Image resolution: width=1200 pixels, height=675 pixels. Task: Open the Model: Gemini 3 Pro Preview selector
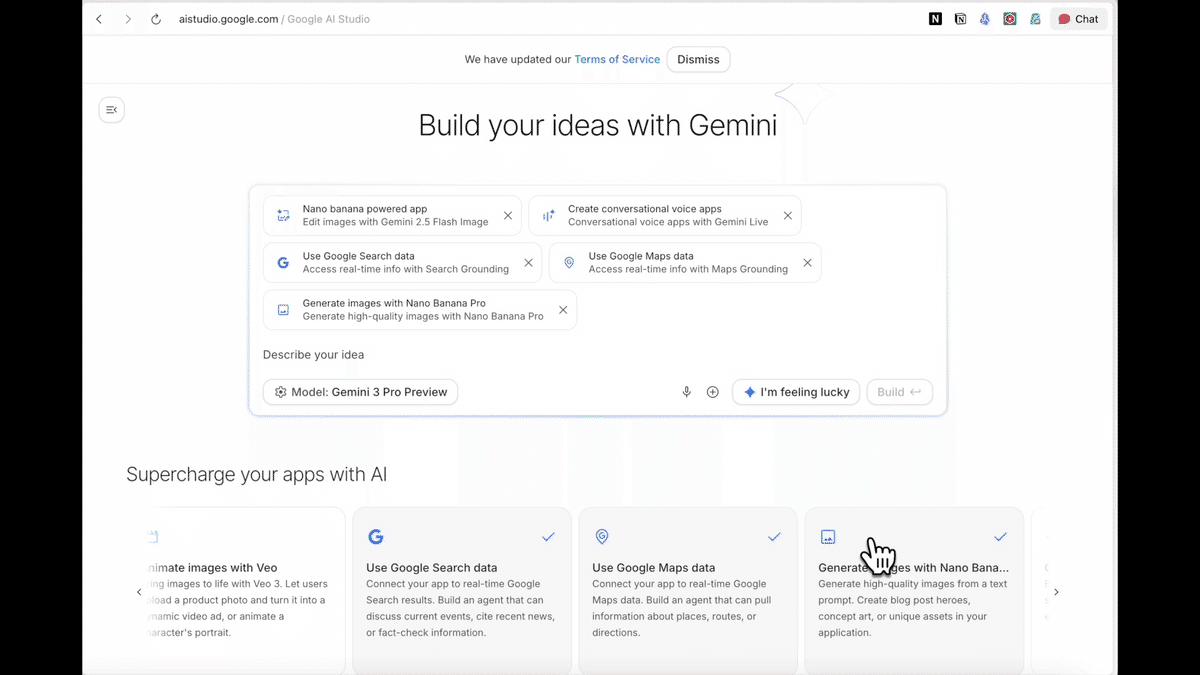coord(360,392)
